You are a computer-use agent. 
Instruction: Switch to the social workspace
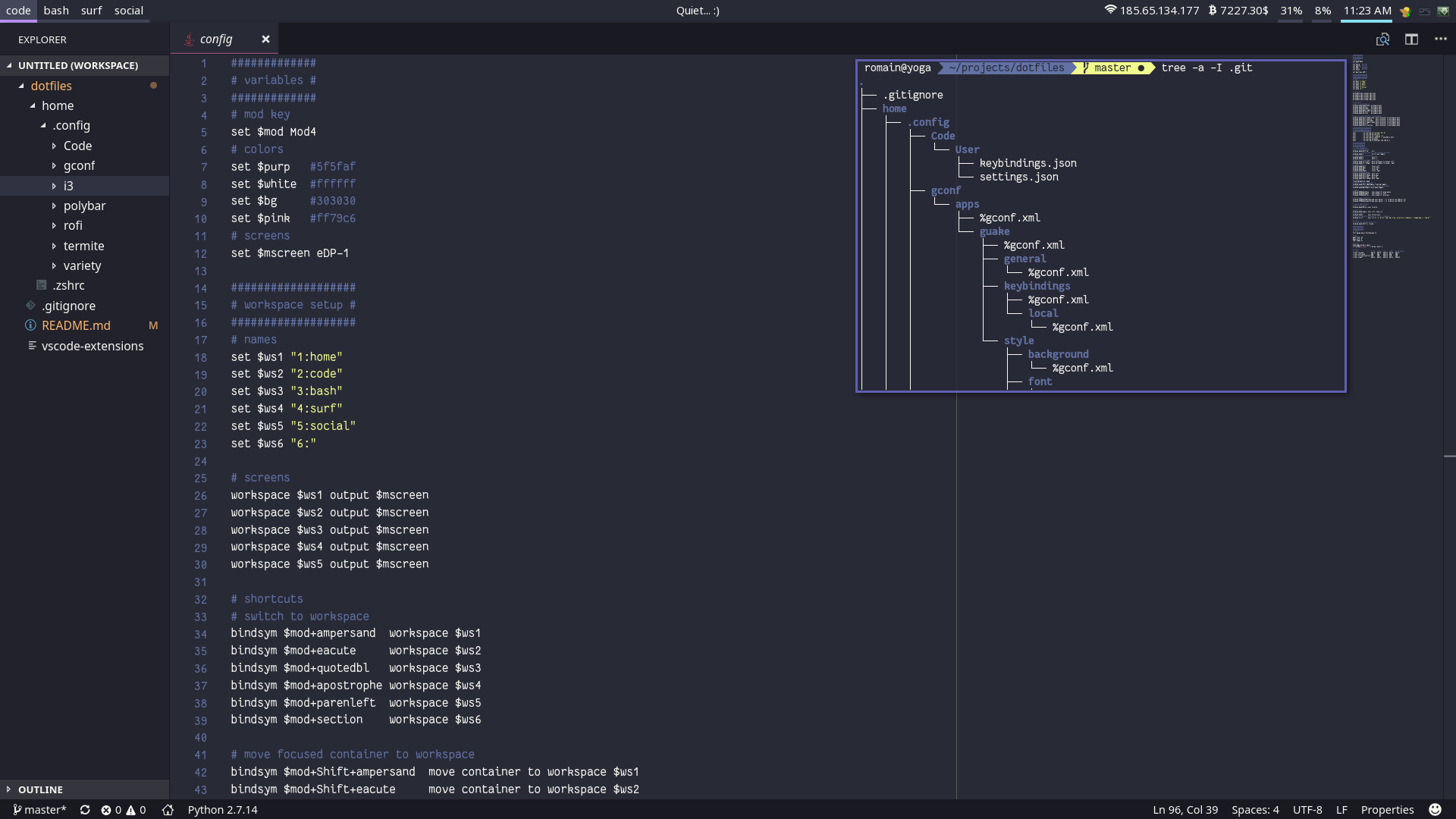[128, 11]
